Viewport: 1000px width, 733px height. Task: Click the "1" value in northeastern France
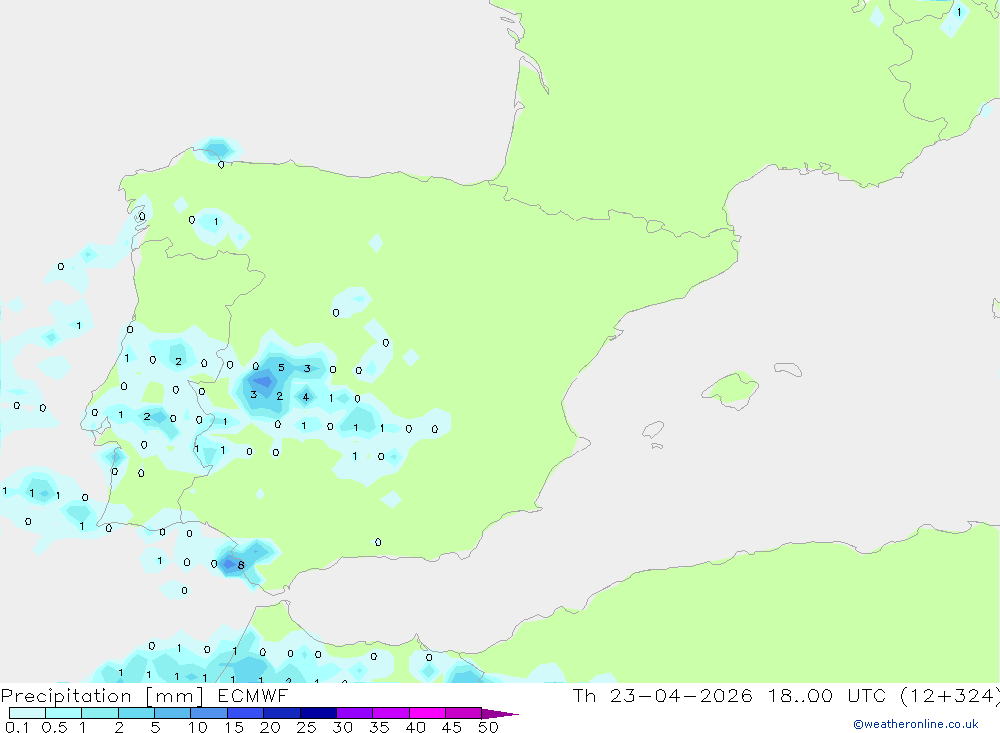959,12
